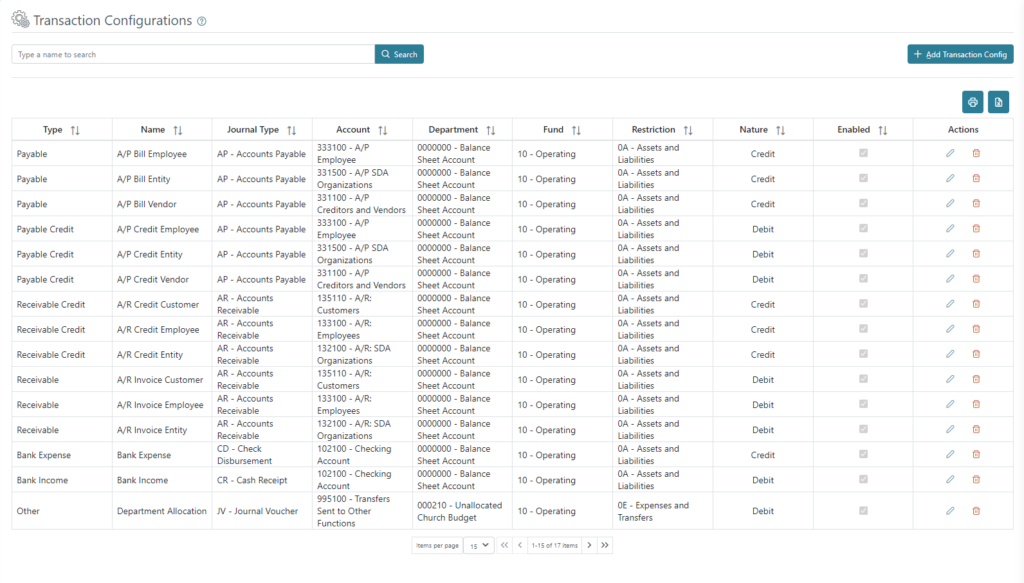1024x583 pixels.
Task: Click the gear icon beside Transaction Configurations
Action: (20, 19)
